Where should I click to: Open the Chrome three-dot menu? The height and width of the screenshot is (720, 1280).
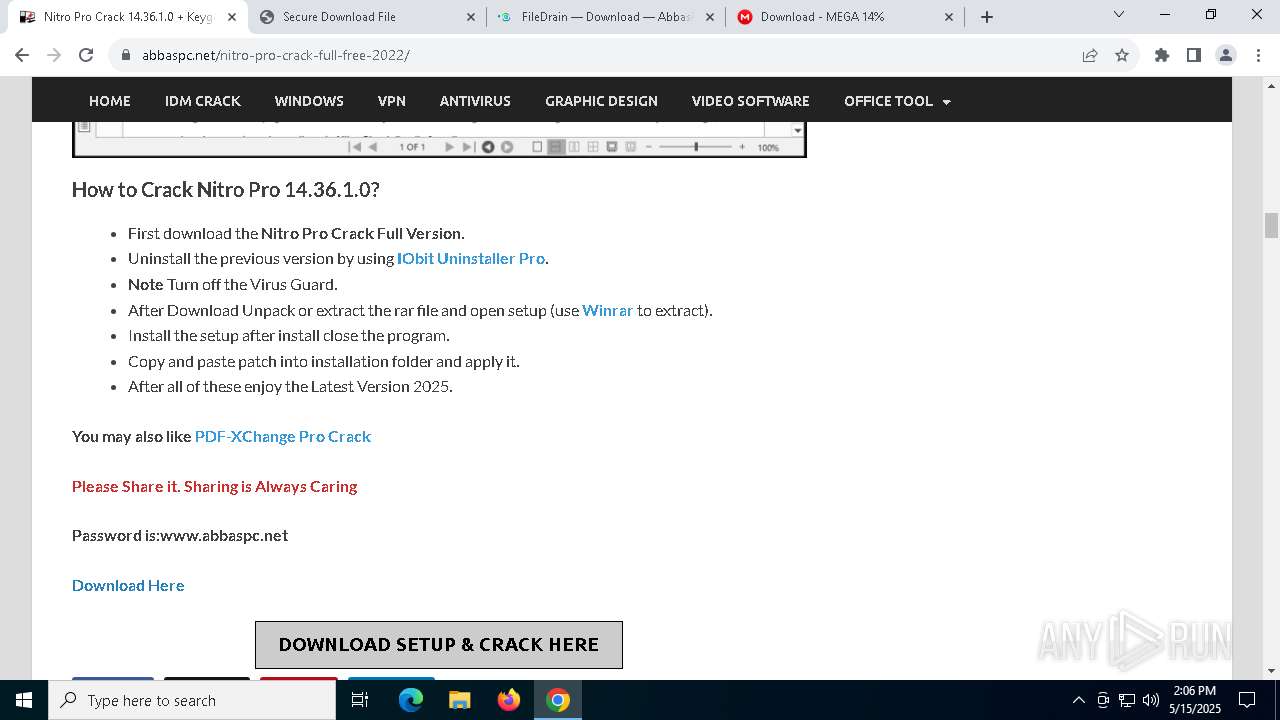1258,55
